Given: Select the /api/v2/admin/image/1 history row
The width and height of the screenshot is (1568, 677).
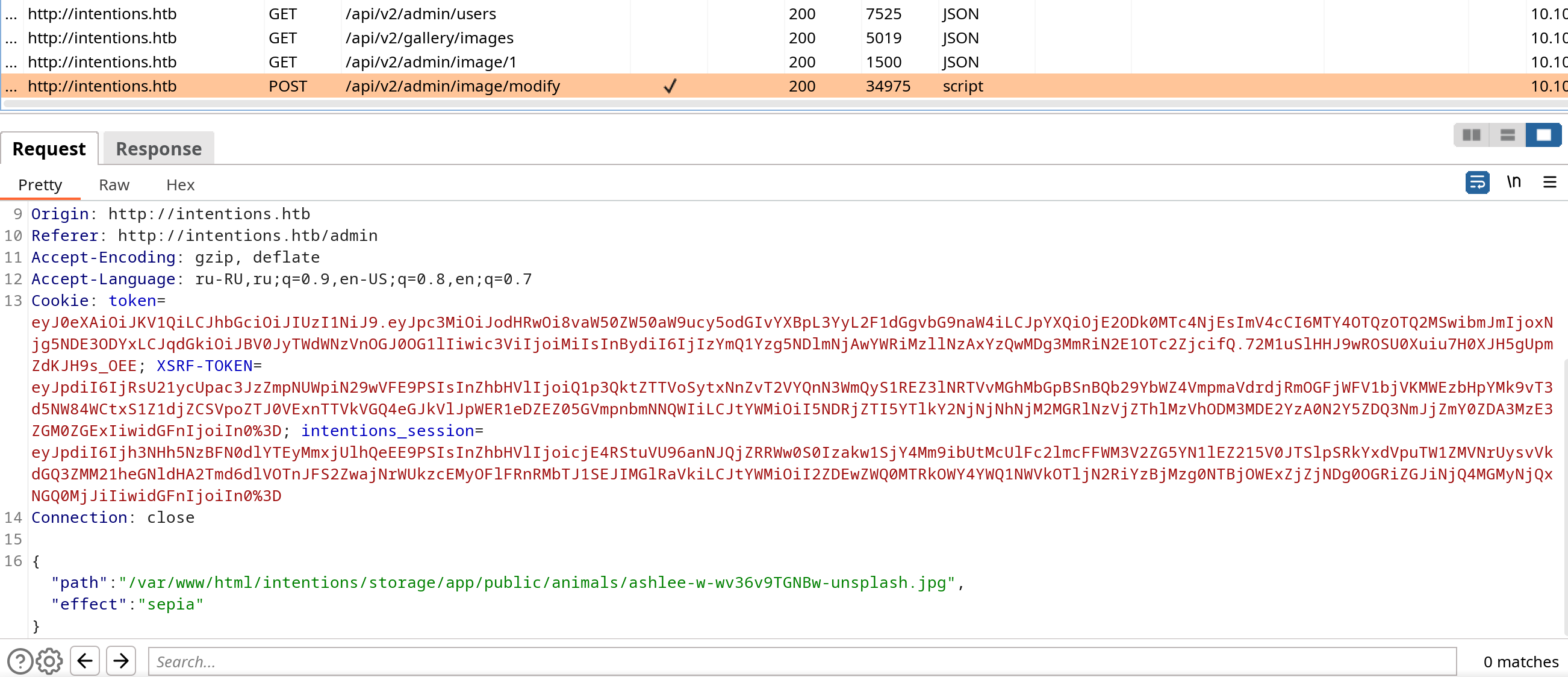Looking at the screenshot, I should click(x=784, y=62).
